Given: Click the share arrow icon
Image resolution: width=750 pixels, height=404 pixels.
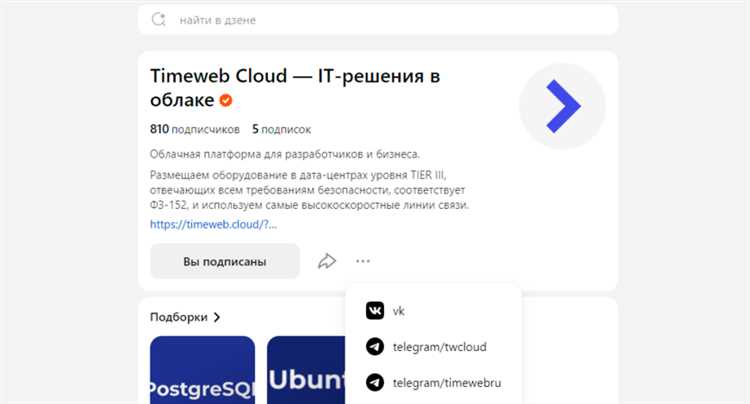Looking at the screenshot, I should (327, 261).
